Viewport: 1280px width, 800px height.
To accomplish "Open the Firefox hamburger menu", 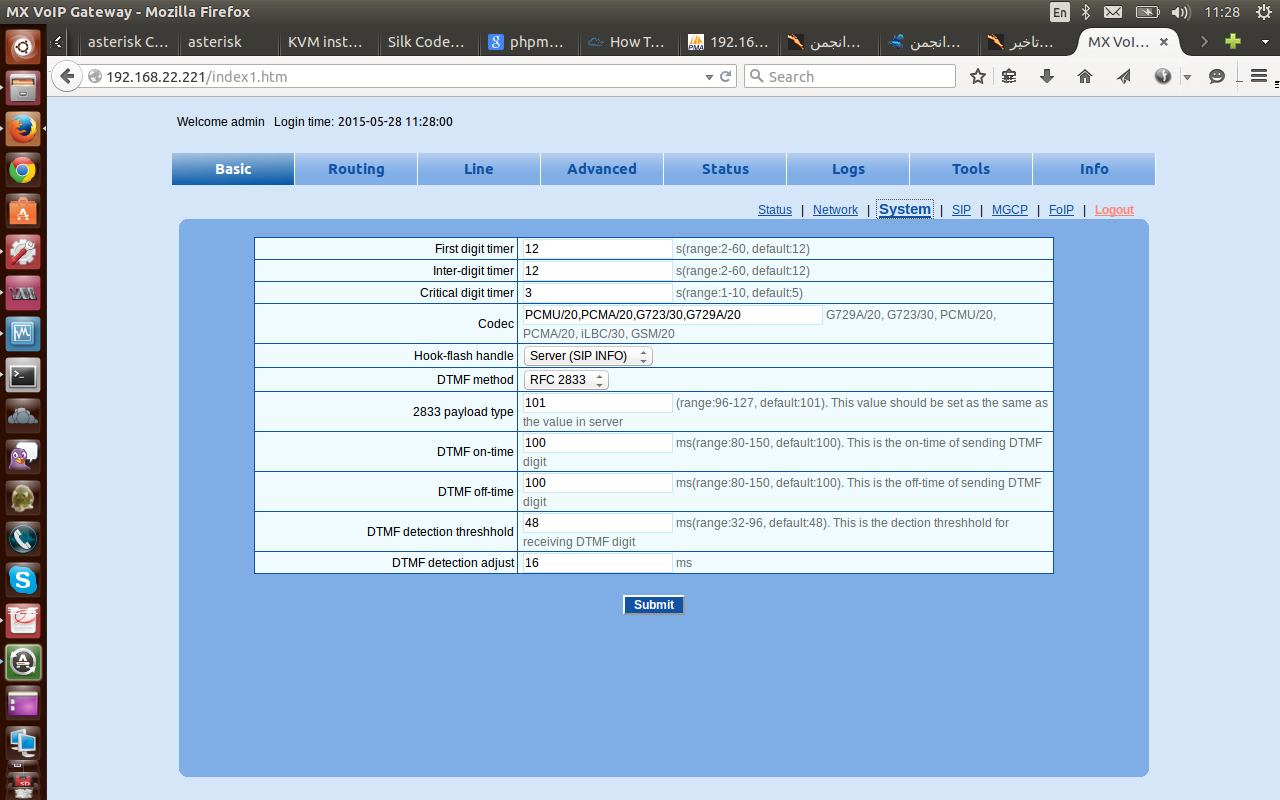I will point(1259,76).
